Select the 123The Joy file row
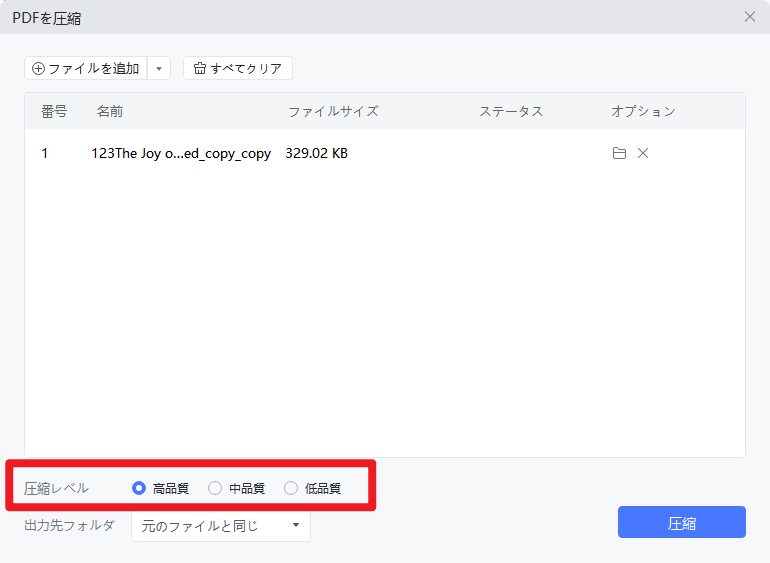The width and height of the screenshot is (770, 563). [181, 153]
